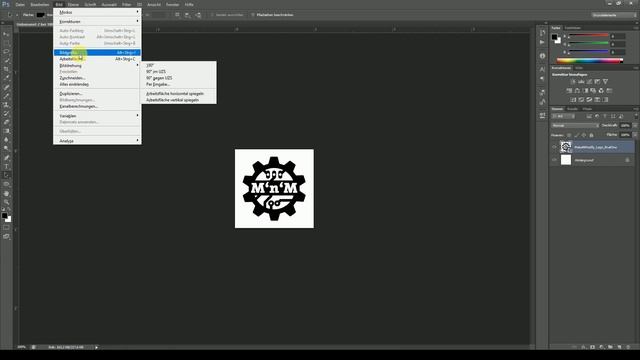The image size is (640, 360).
Task: Select the Eraser tool
Action: (6, 122)
